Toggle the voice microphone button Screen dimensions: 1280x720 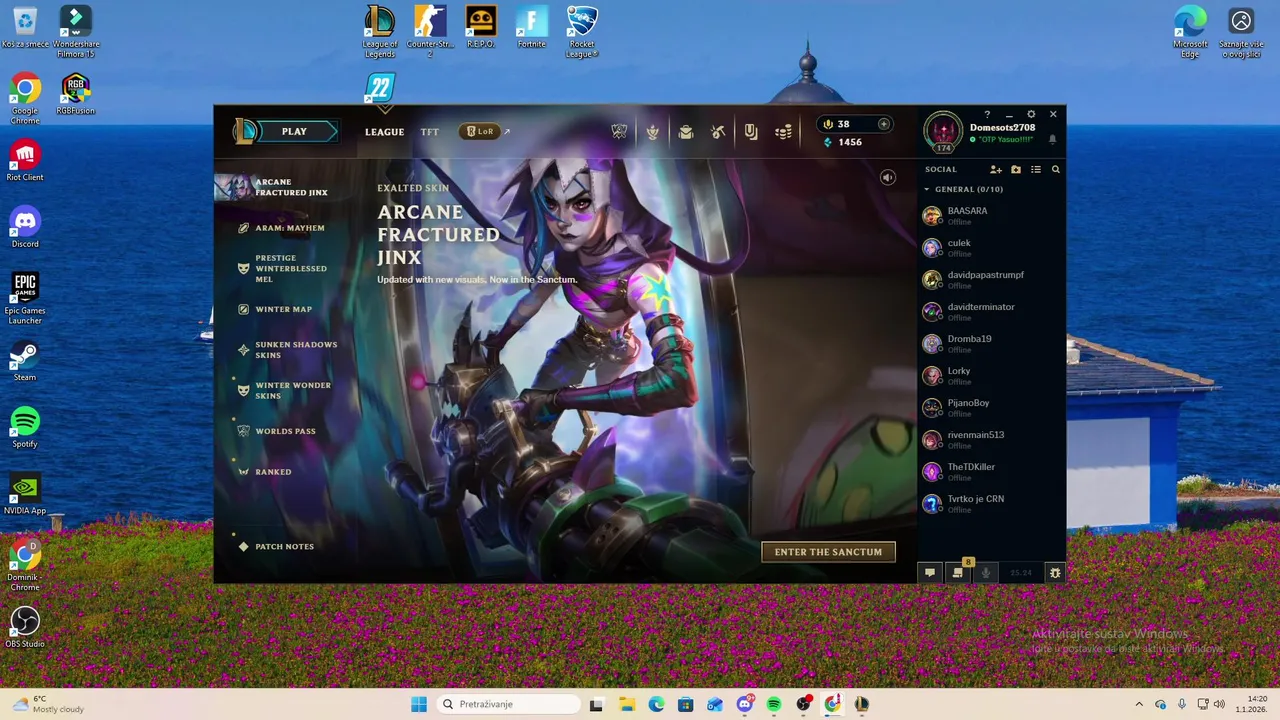986,572
